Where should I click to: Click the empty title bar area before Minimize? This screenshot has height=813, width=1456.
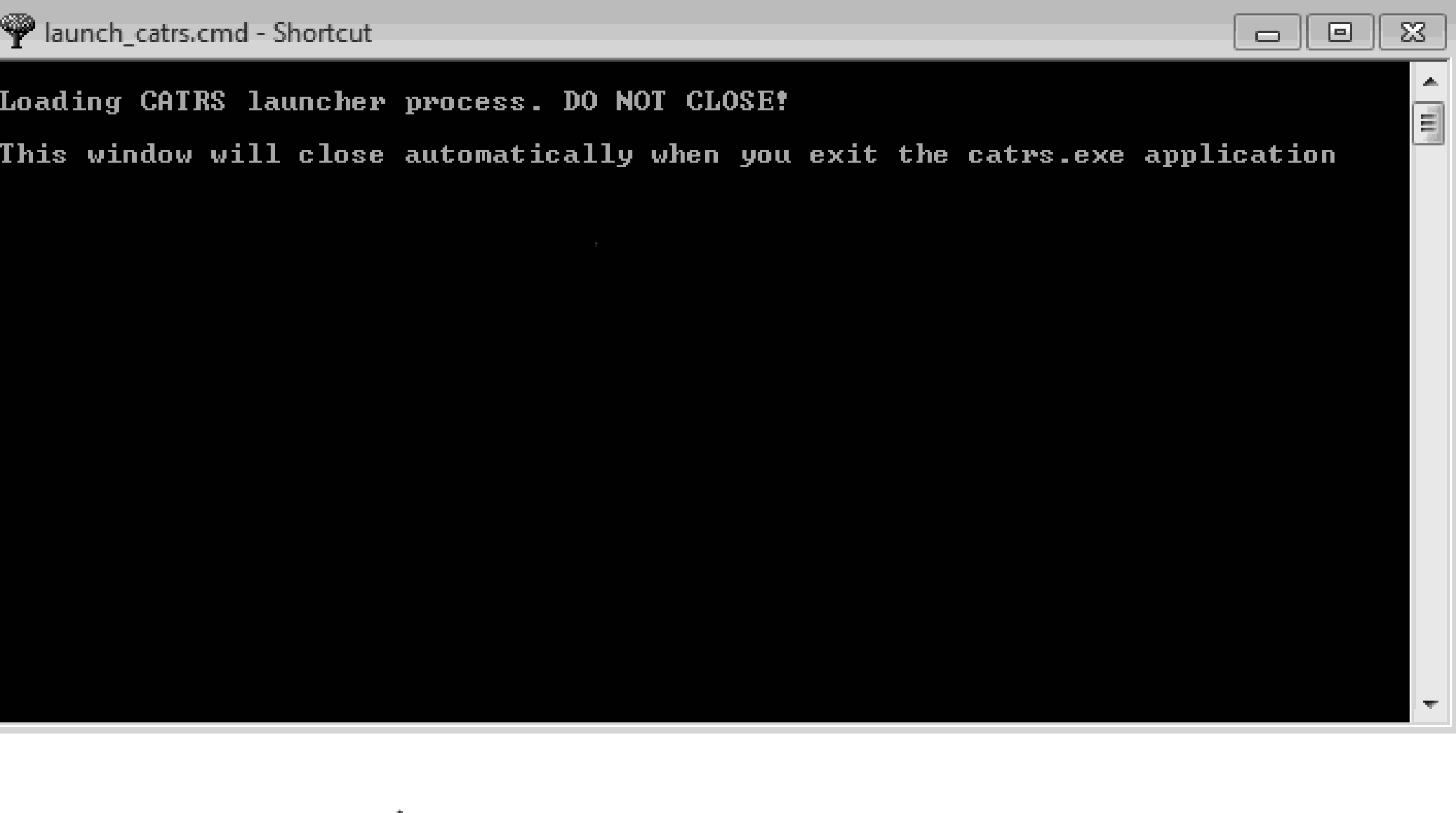[802, 32]
